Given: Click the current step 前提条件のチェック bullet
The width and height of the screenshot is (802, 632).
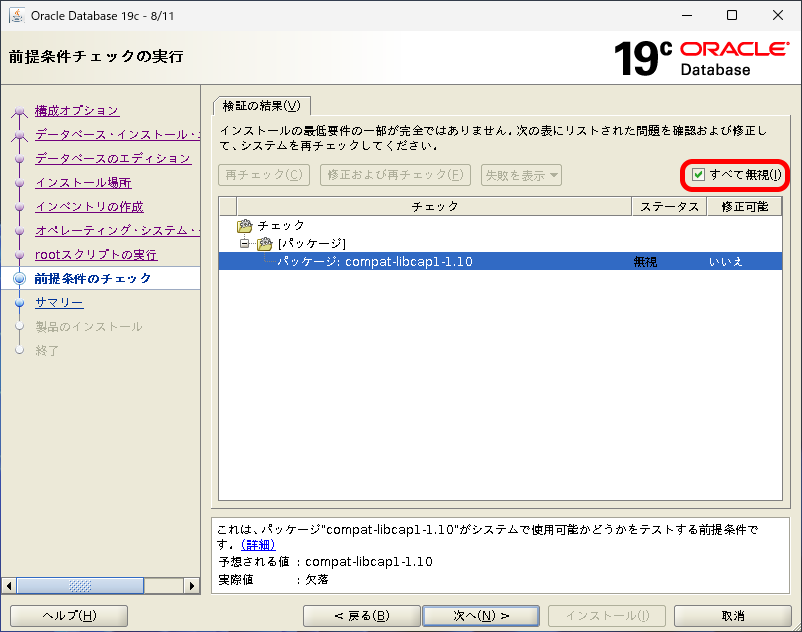Looking at the screenshot, I should point(19,279).
